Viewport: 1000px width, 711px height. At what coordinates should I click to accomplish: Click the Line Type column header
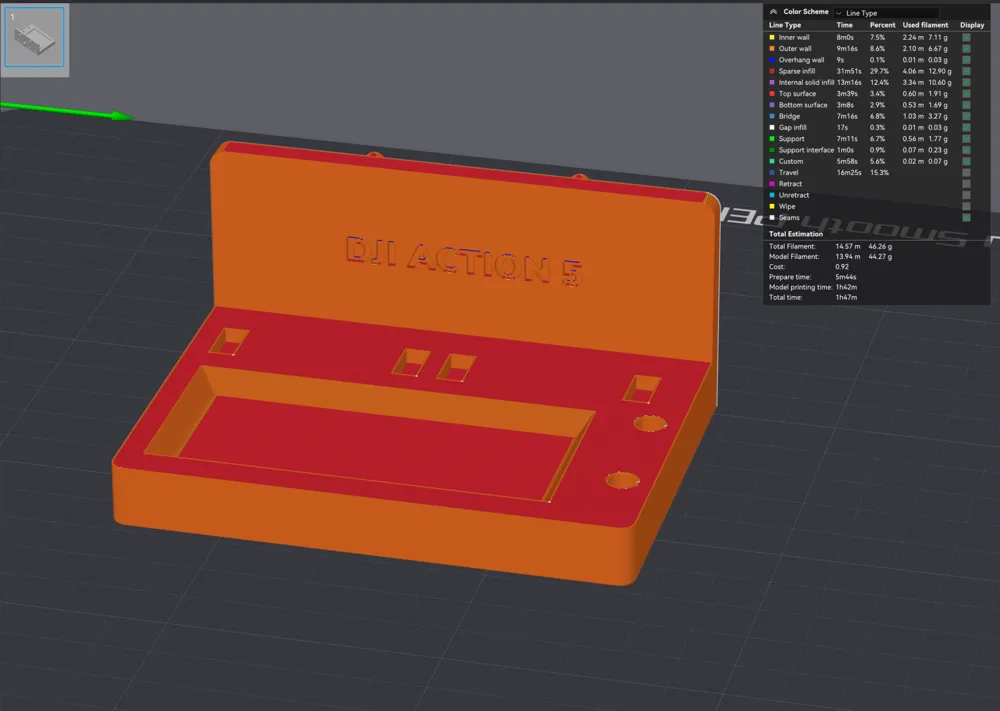click(x=785, y=26)
